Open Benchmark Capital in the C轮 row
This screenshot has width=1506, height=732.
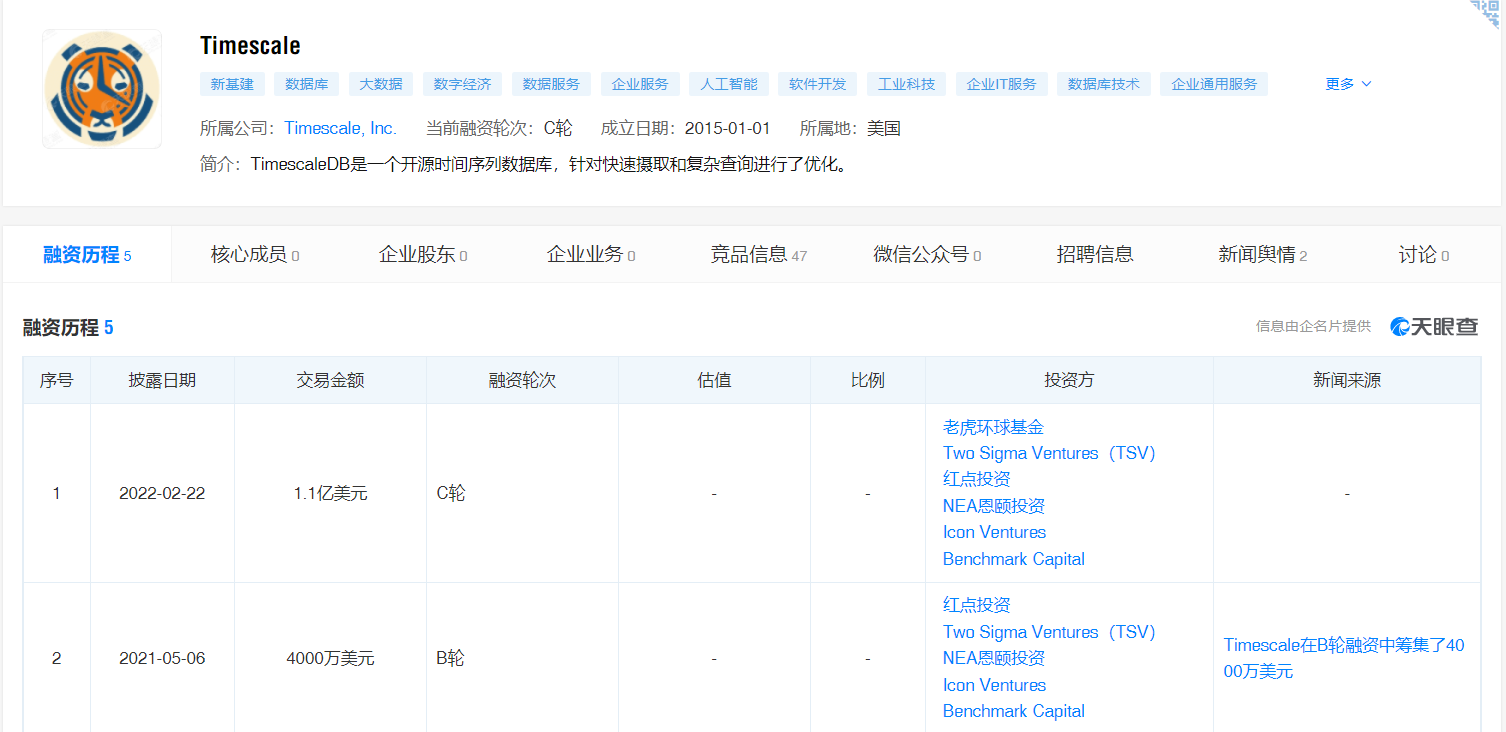coord(1014,559)
